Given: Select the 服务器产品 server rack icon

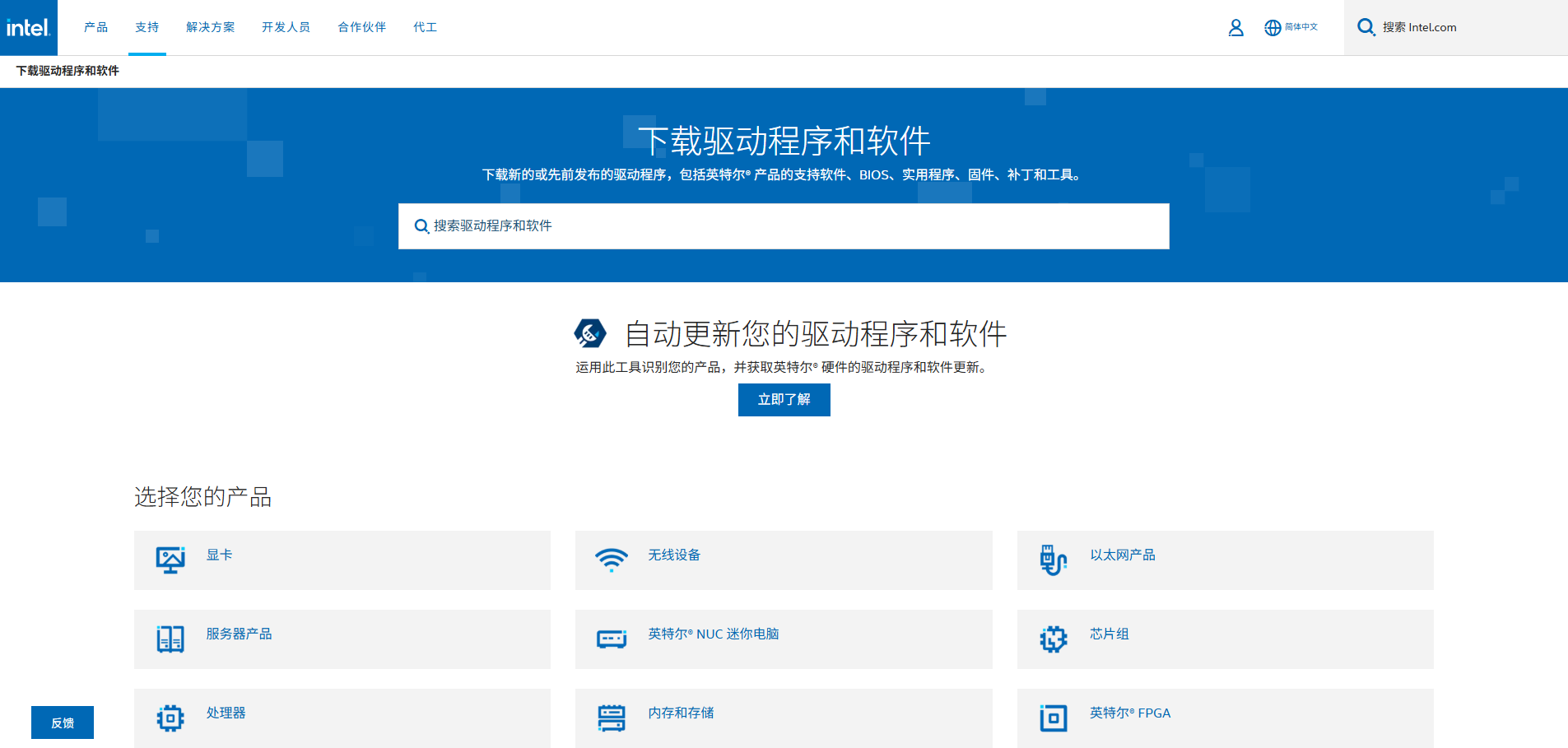Looking at the screenshot, I should 170,637.
